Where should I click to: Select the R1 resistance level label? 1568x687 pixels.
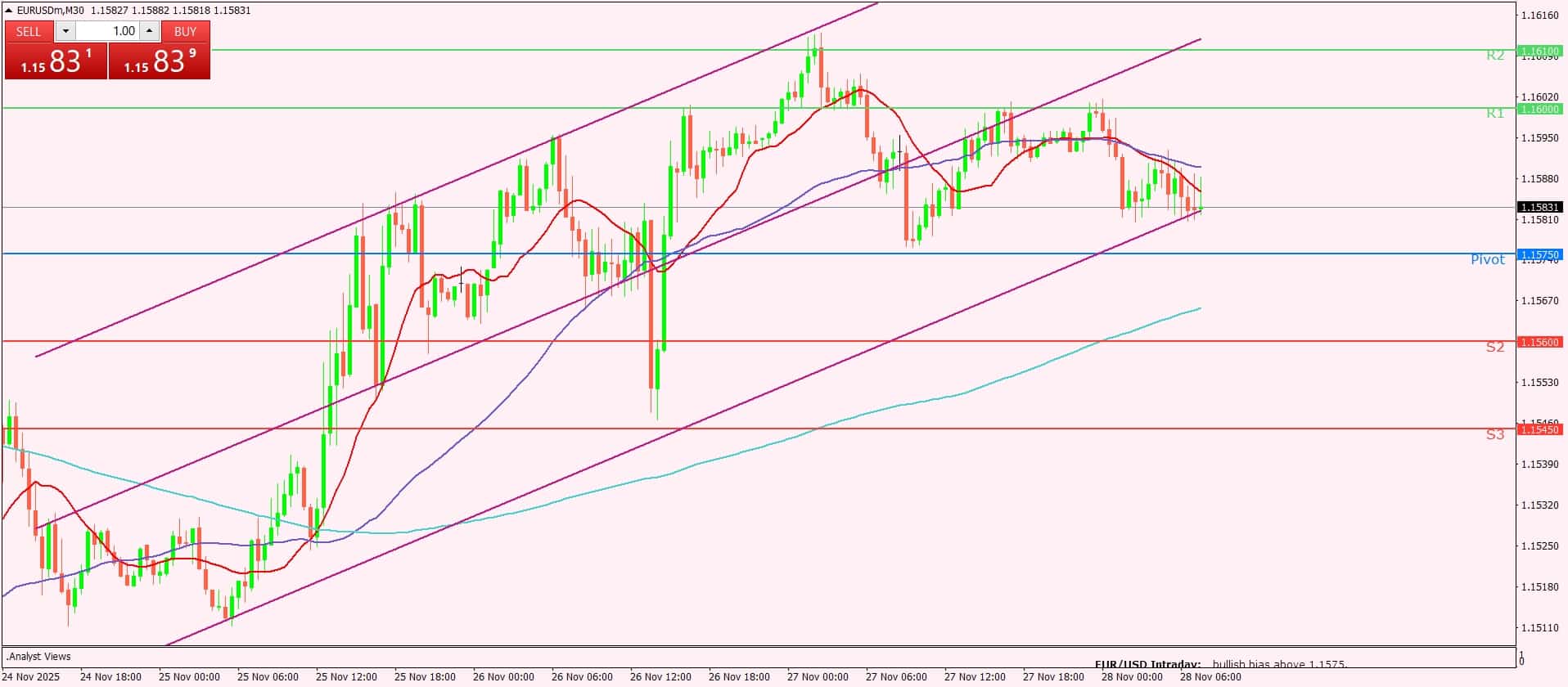coord(1495,113)
